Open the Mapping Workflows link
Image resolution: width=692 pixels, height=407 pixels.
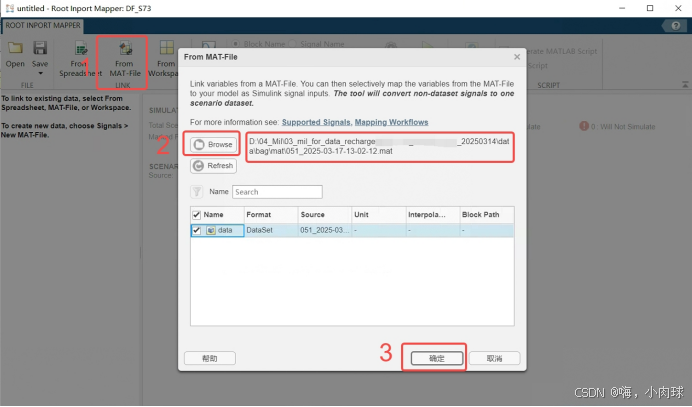coord(391,122)
